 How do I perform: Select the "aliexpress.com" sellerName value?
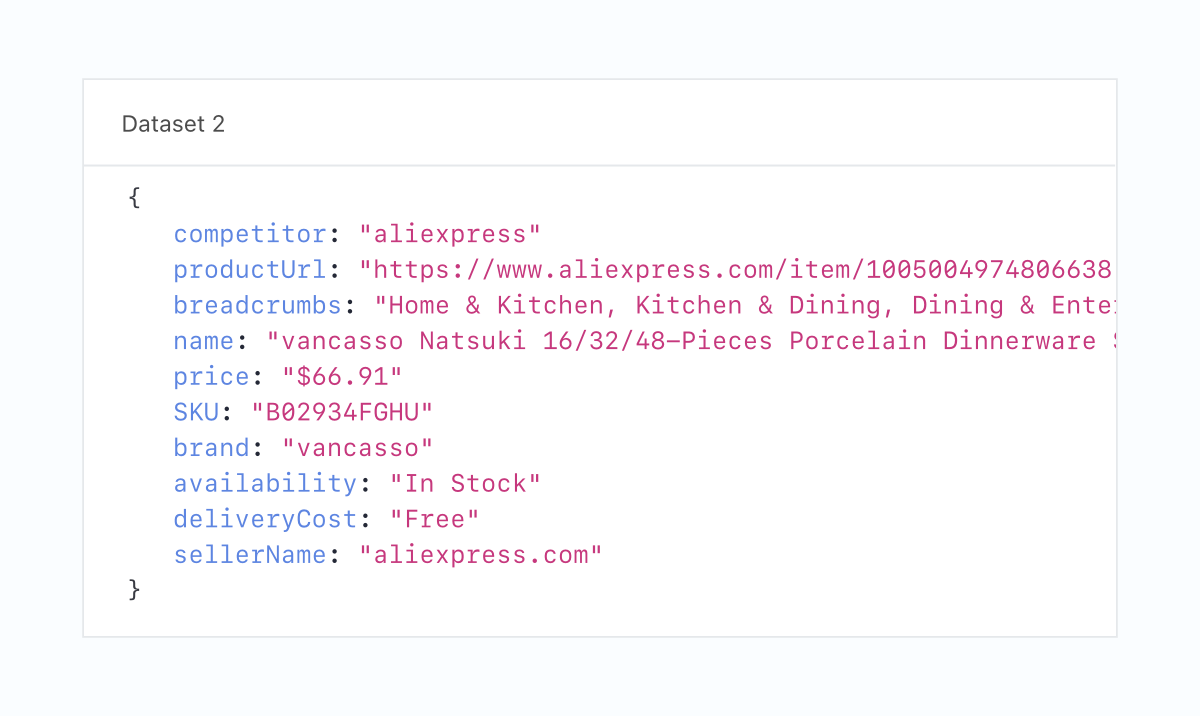[x=481, y=555]
